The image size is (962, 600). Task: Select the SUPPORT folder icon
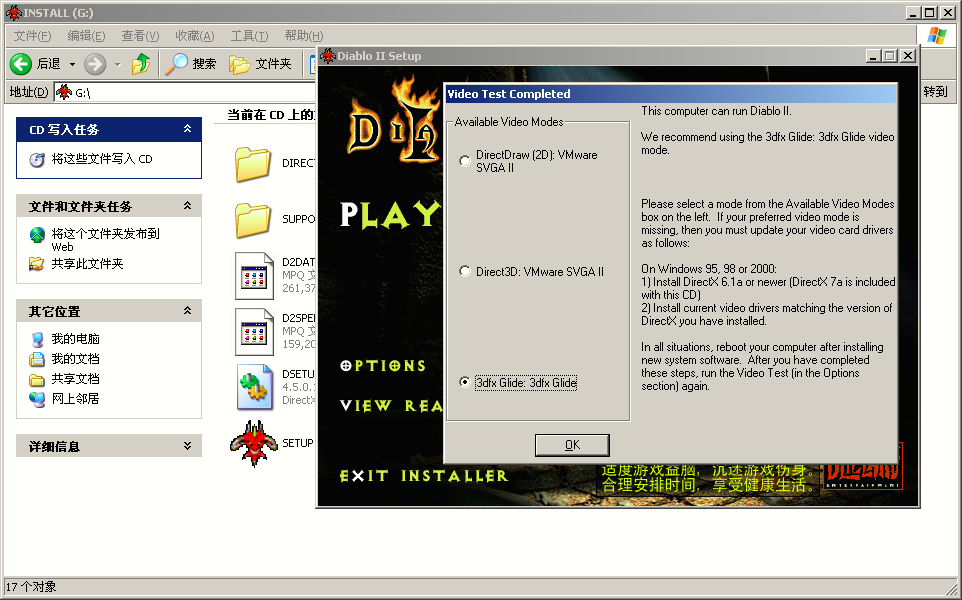[253, 220]
